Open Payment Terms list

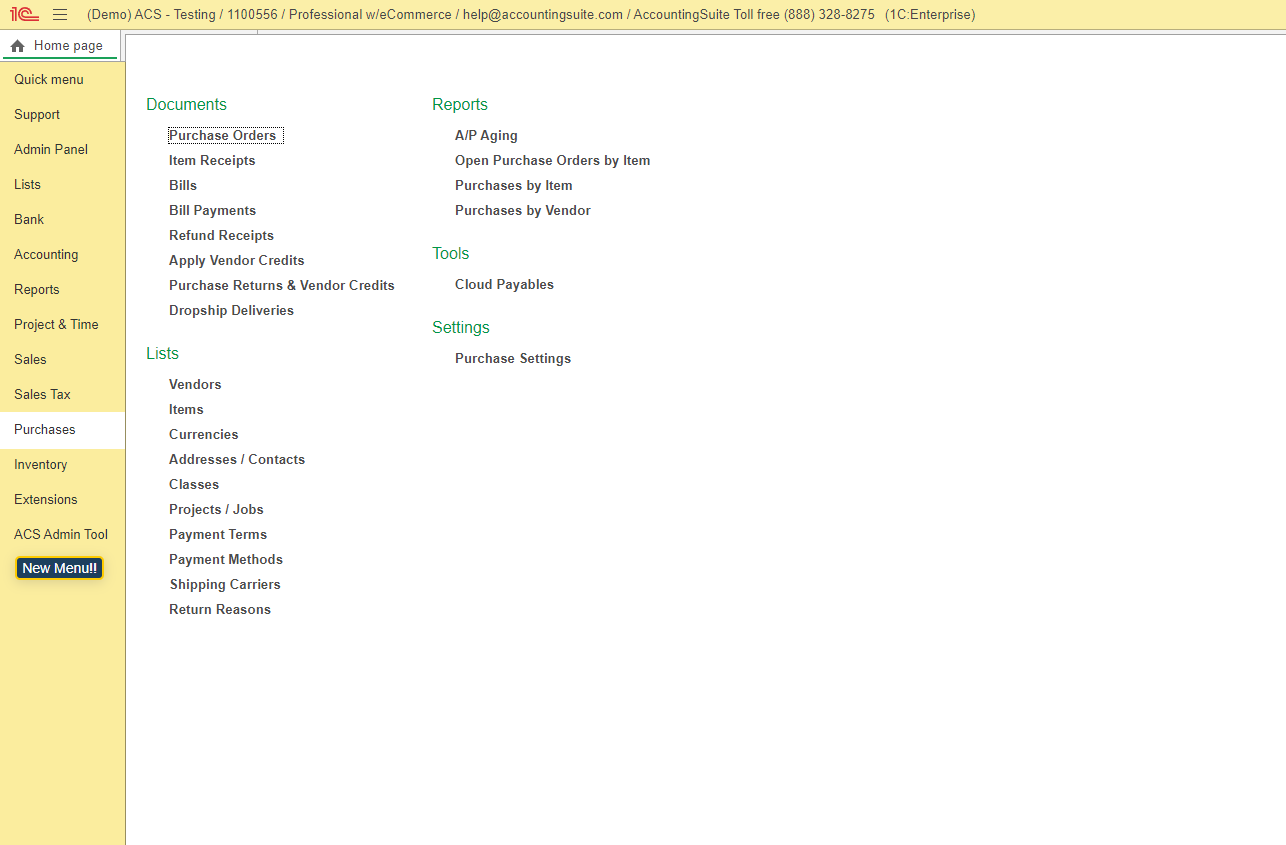point(218,535)
